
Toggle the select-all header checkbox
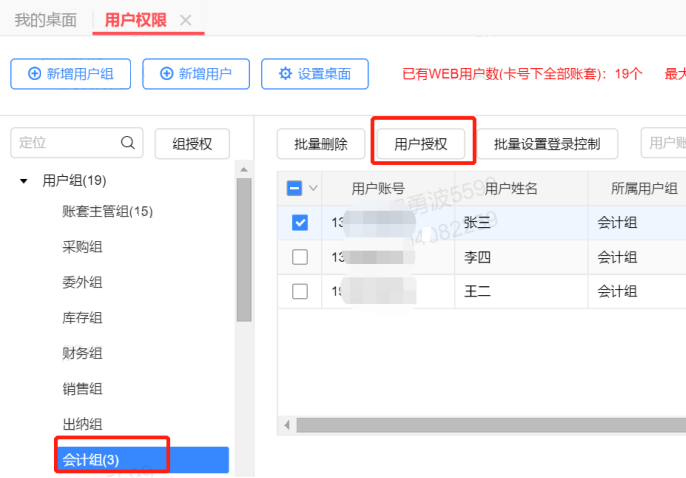coord(294,188)
